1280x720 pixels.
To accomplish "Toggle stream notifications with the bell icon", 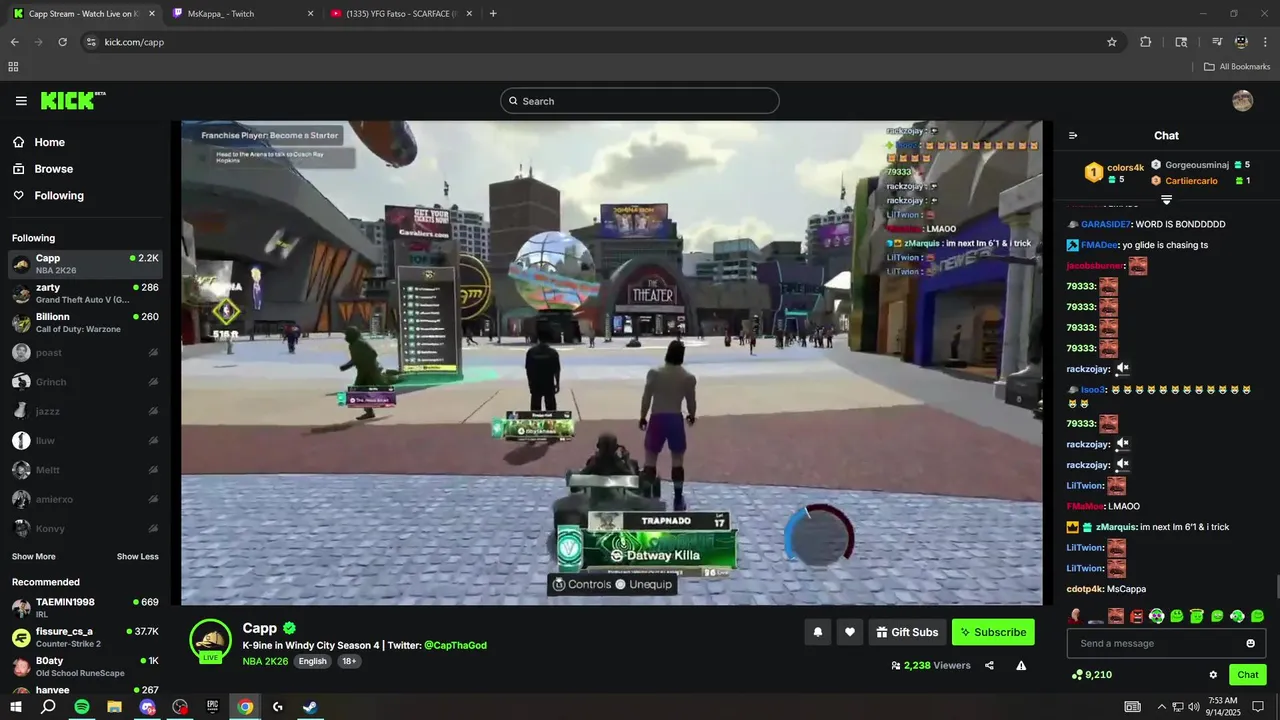I will click(818, 632).
